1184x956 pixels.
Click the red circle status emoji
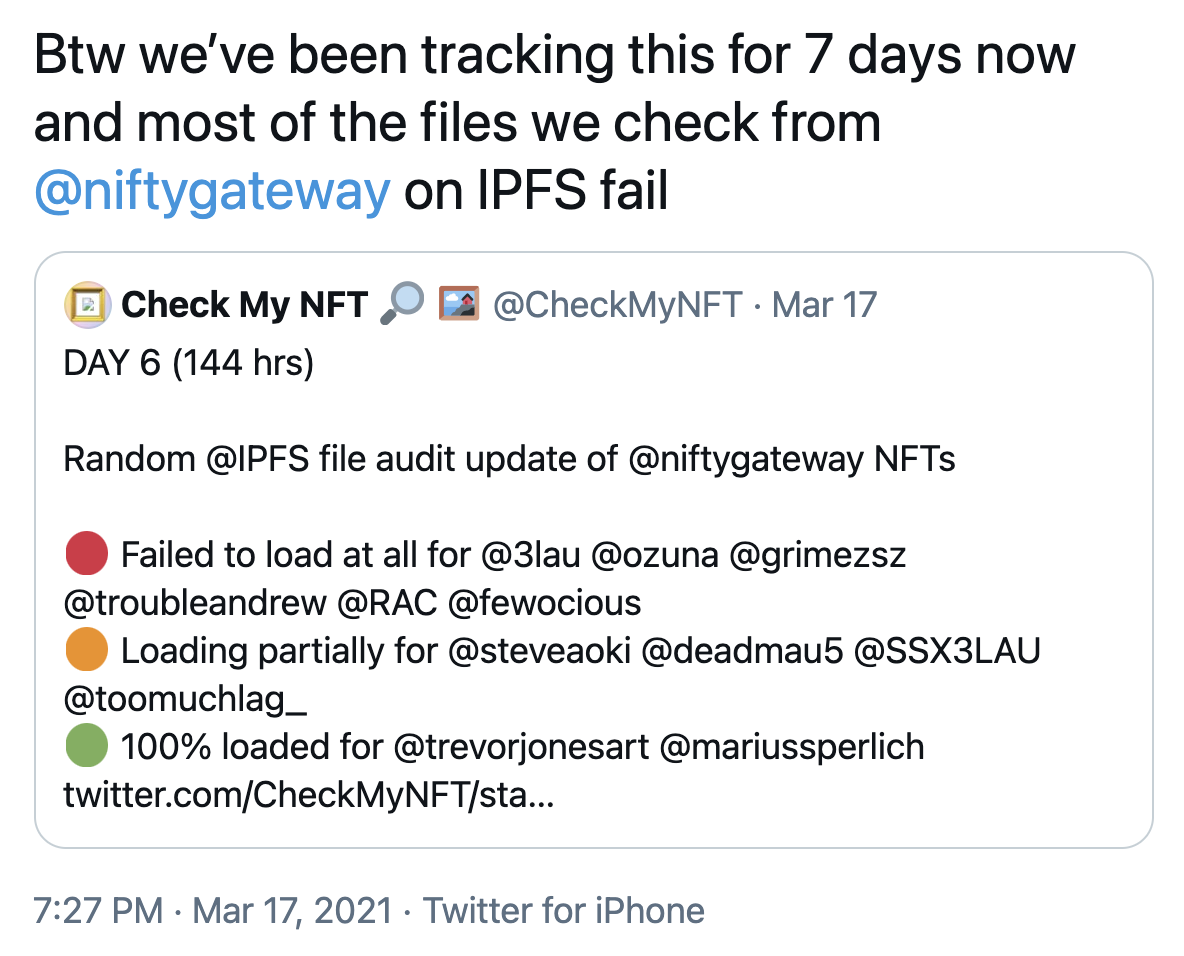(x=86, y=553)
